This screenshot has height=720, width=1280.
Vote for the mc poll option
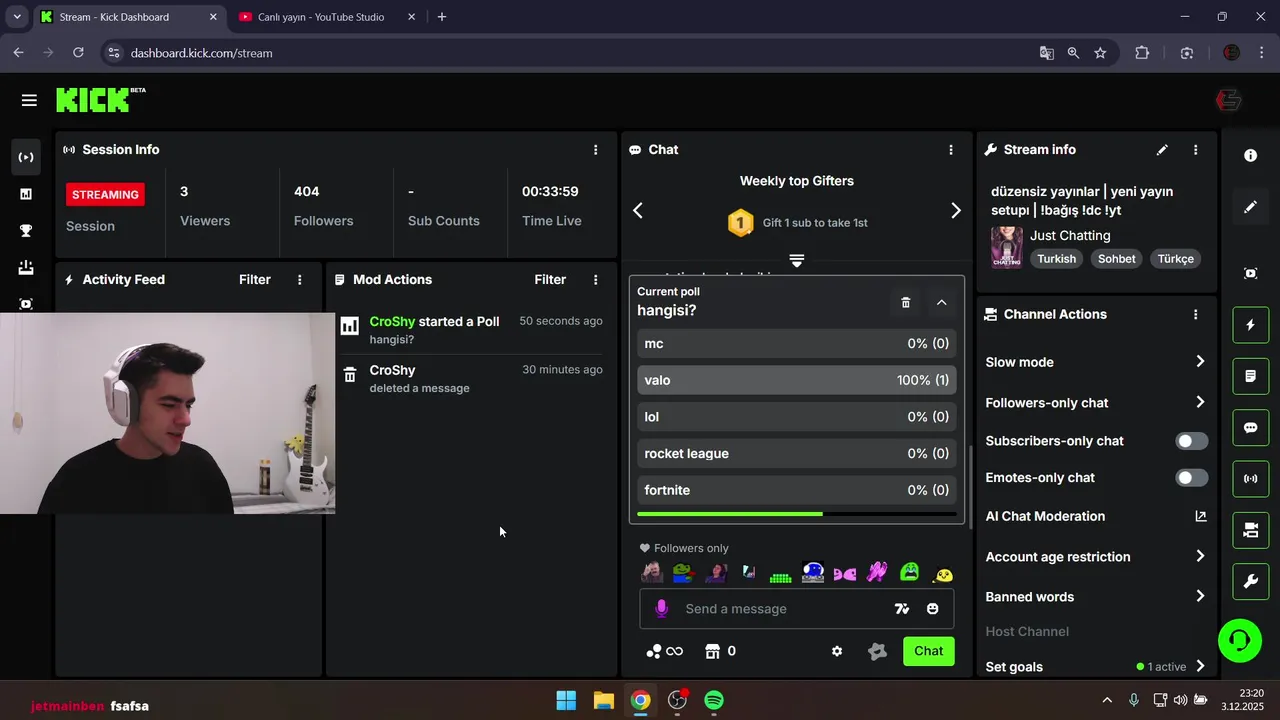click(x=796, y=343)
